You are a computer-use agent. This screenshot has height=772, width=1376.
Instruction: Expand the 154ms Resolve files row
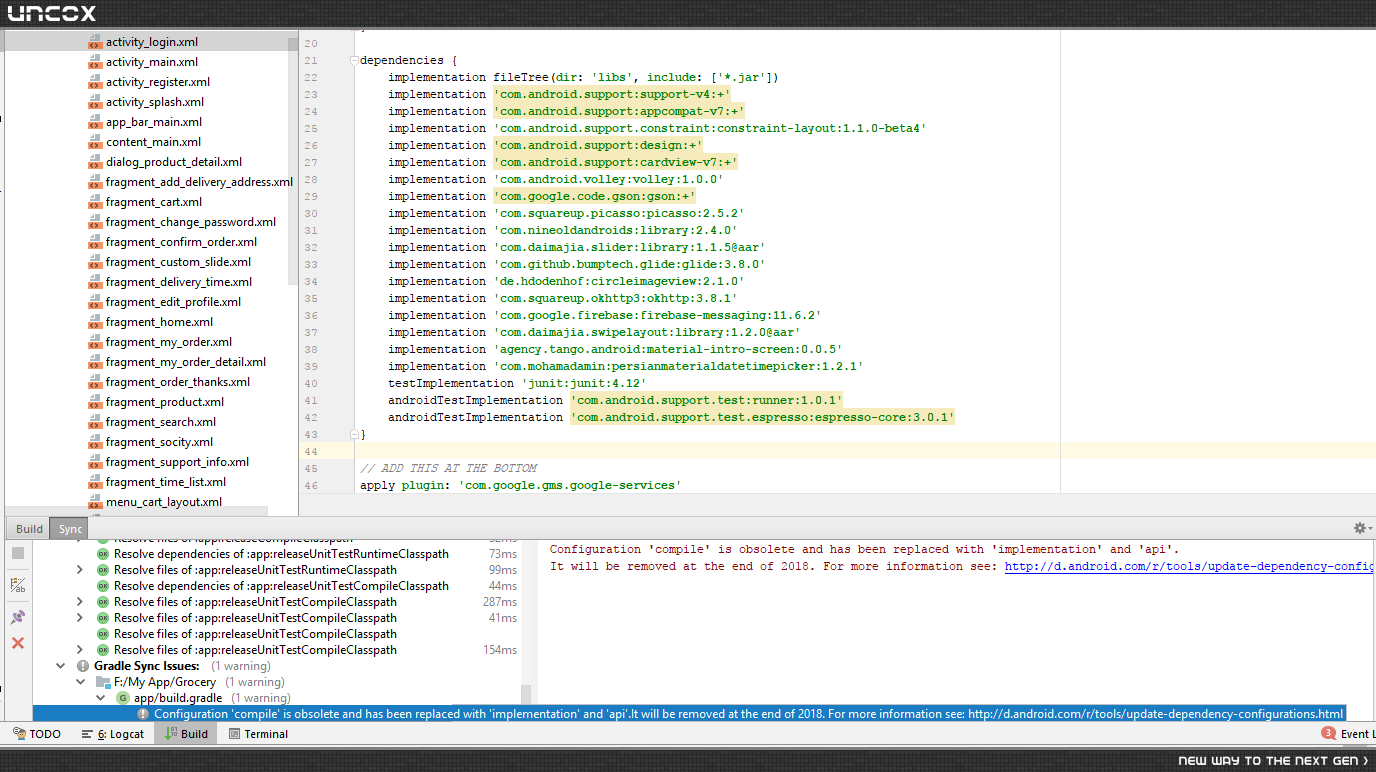coord(80,650)
